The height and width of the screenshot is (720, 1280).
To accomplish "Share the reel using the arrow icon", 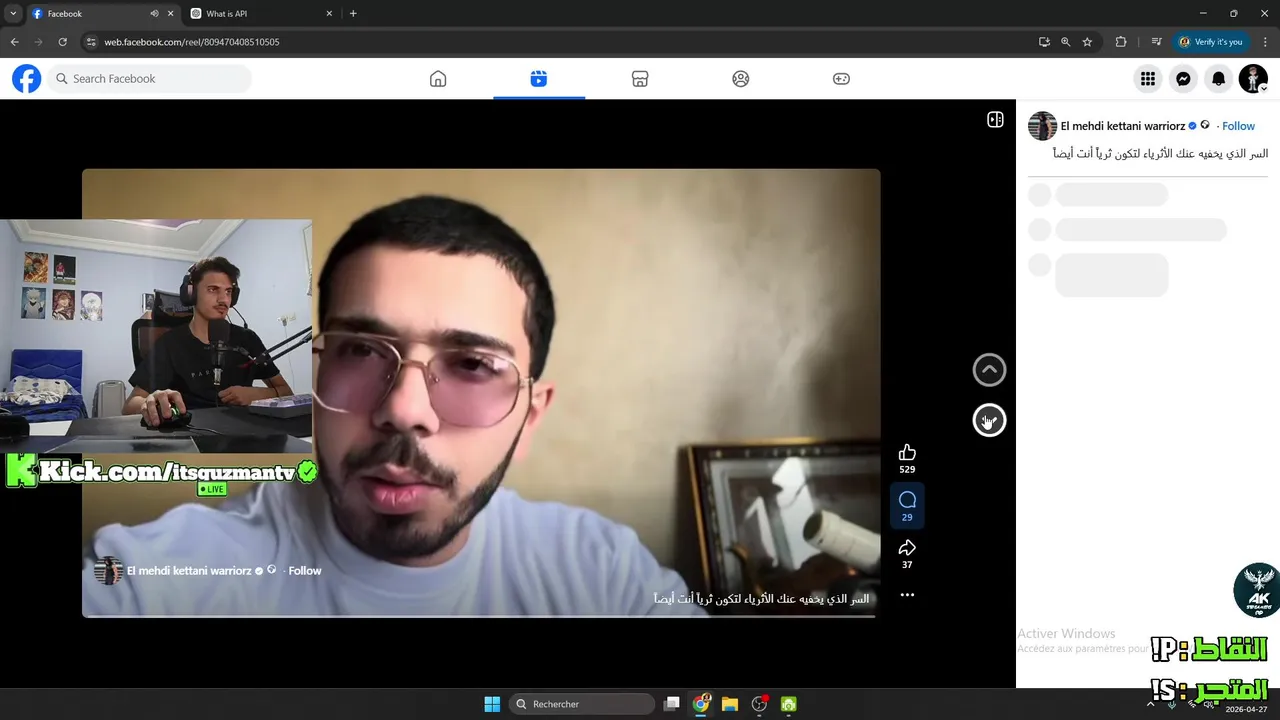I will [907, 548].
